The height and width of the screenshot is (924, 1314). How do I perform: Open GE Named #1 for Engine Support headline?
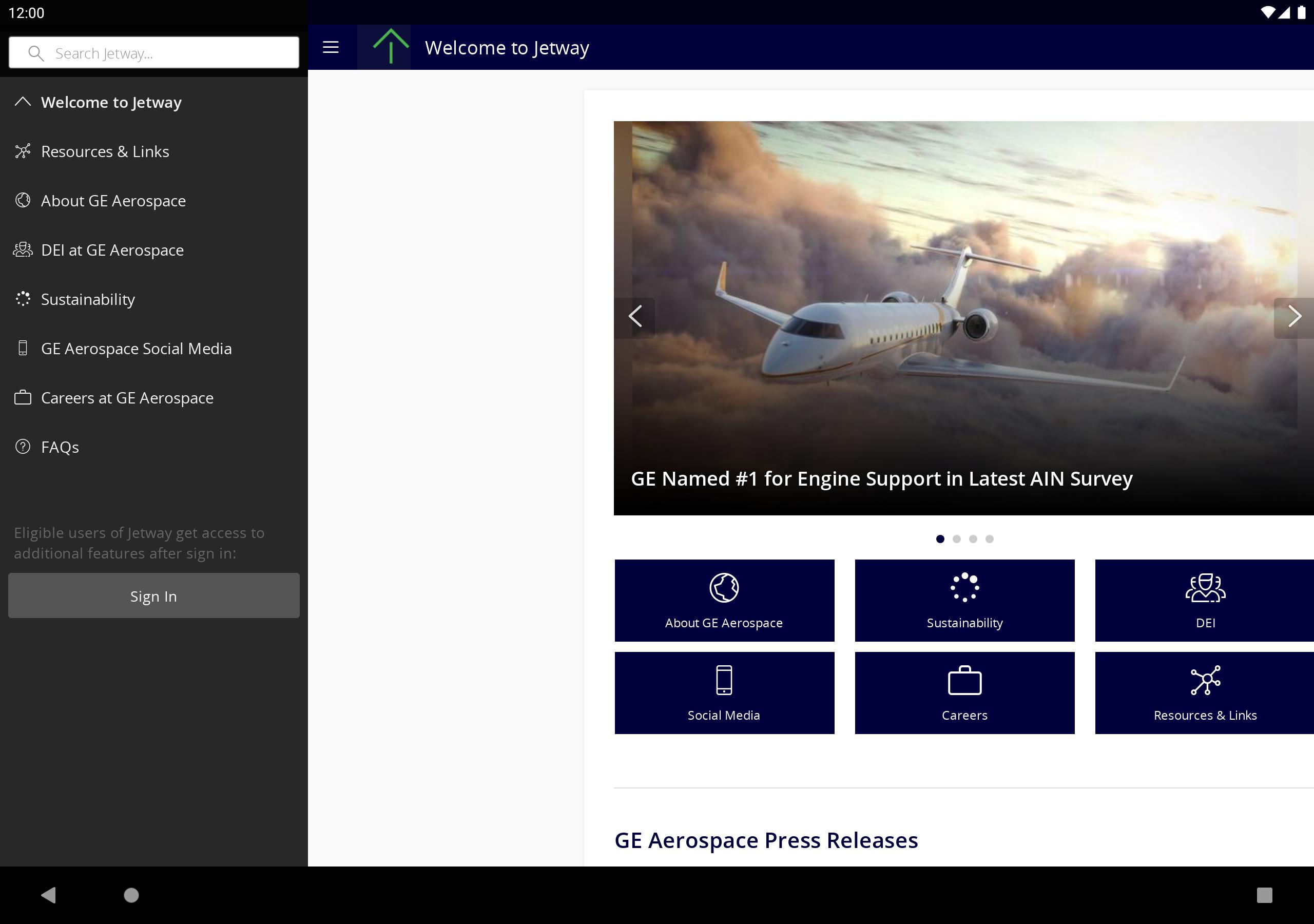point(881,478)
